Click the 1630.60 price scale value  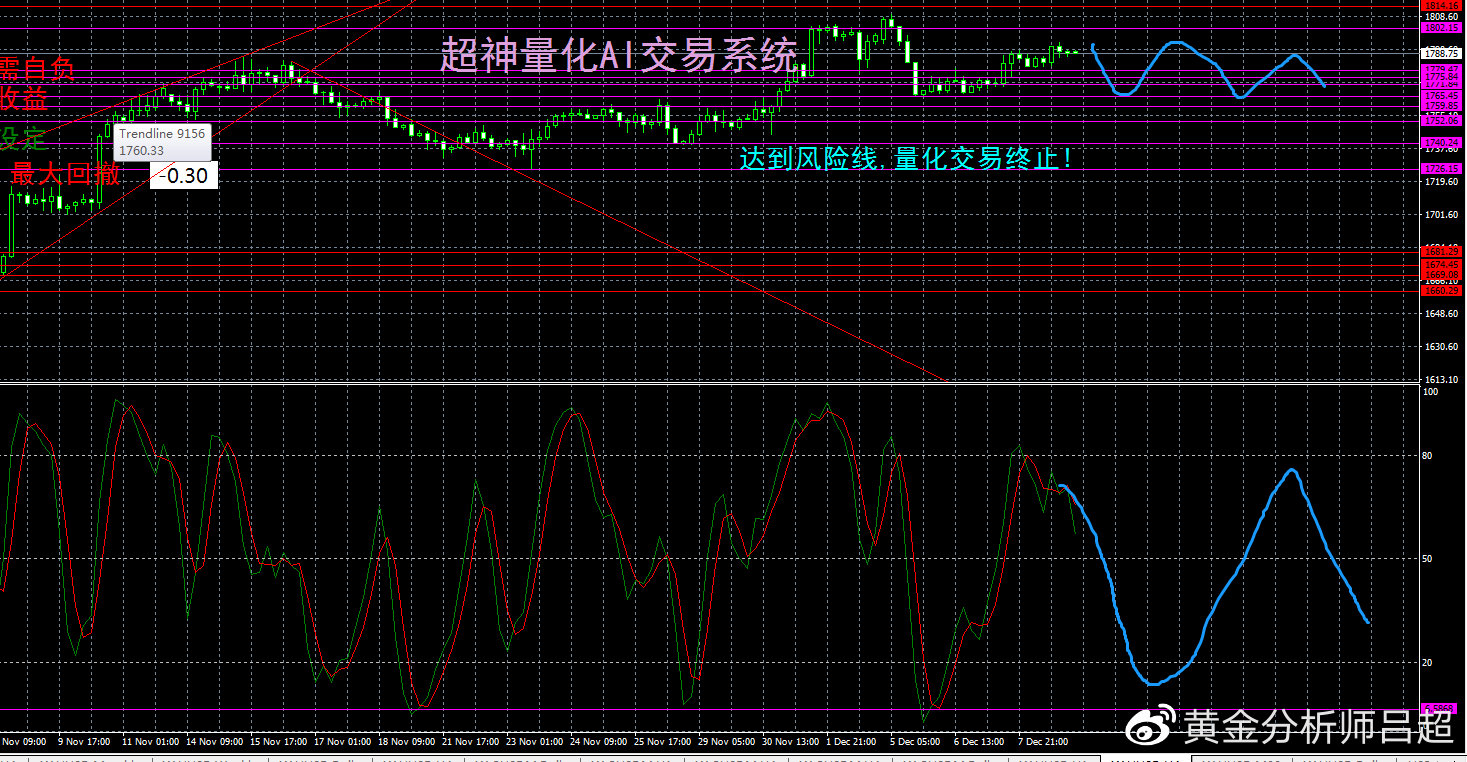1441,346
